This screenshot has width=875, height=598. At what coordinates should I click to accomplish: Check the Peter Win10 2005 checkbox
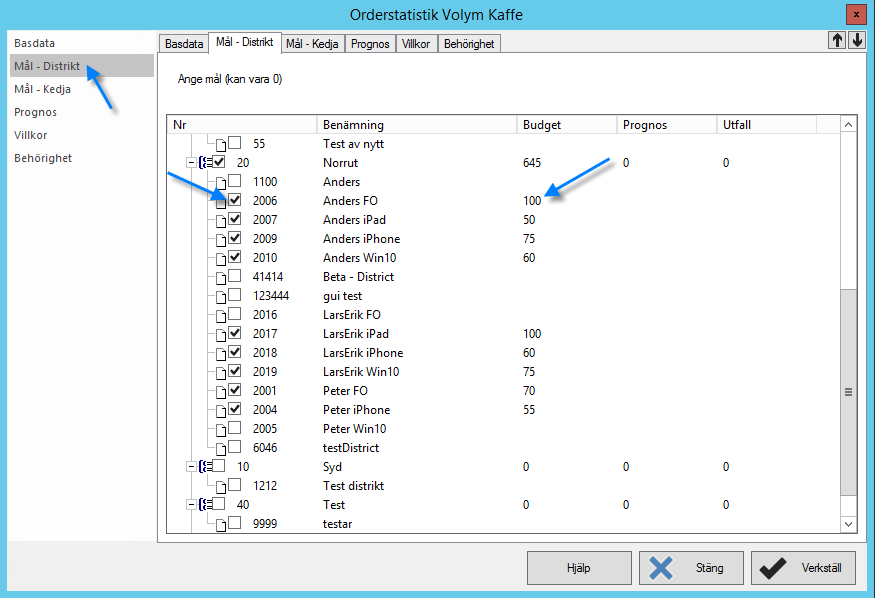tap(234, 427)
